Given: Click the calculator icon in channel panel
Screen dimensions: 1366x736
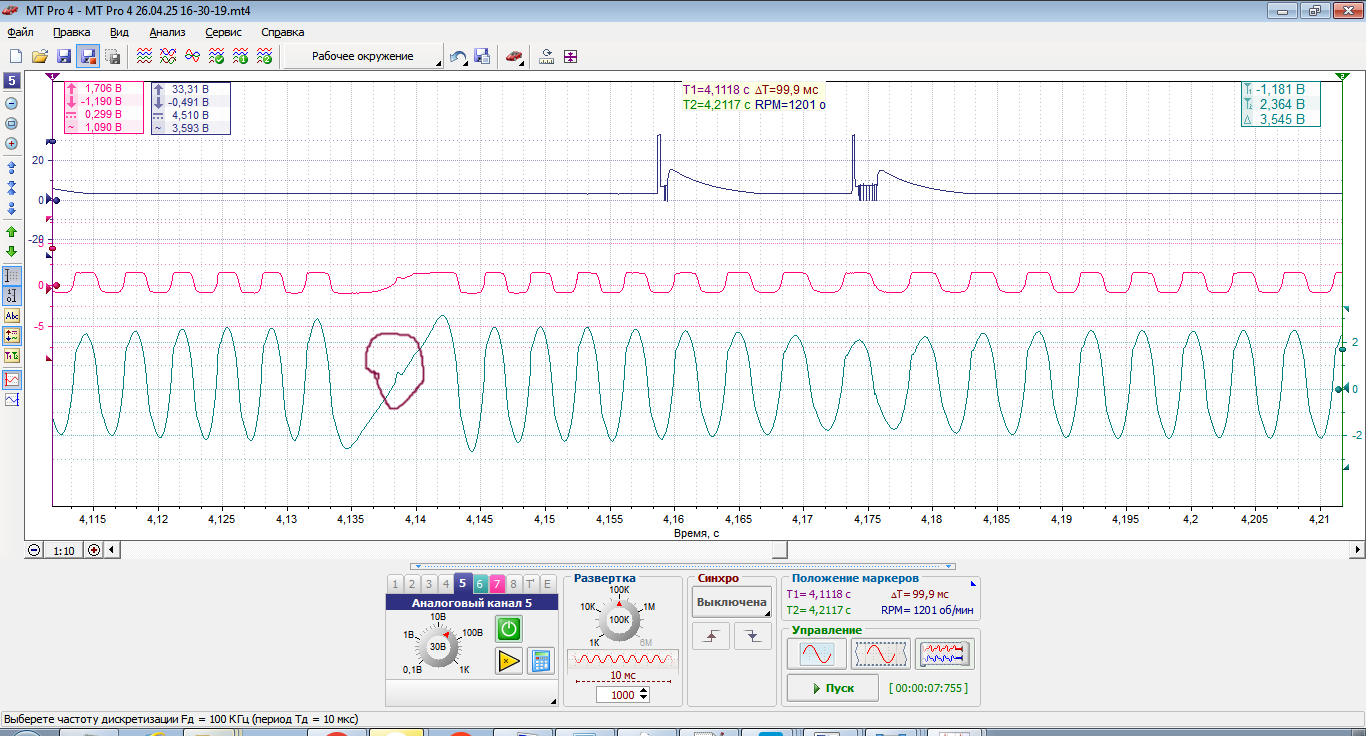Looking at the screenshot, I should 541,660.
